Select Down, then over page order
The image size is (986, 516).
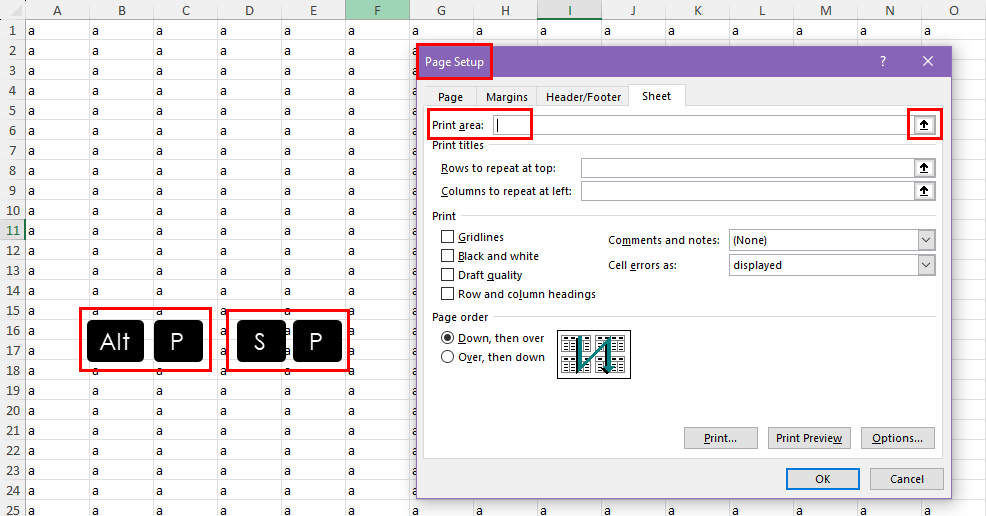point(447,338)
